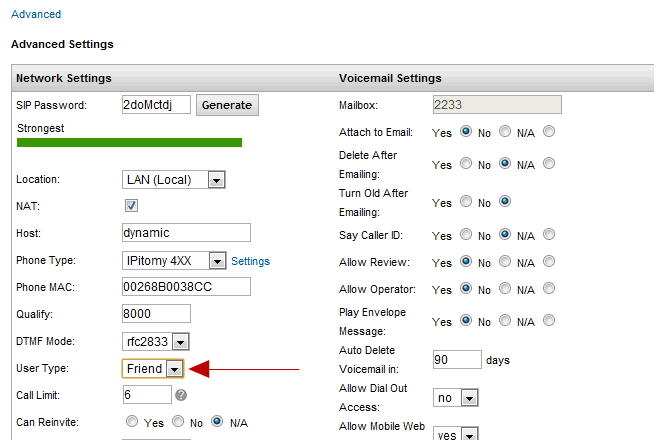
Task: Click the green password strength bar
Action: pos(129,143)
